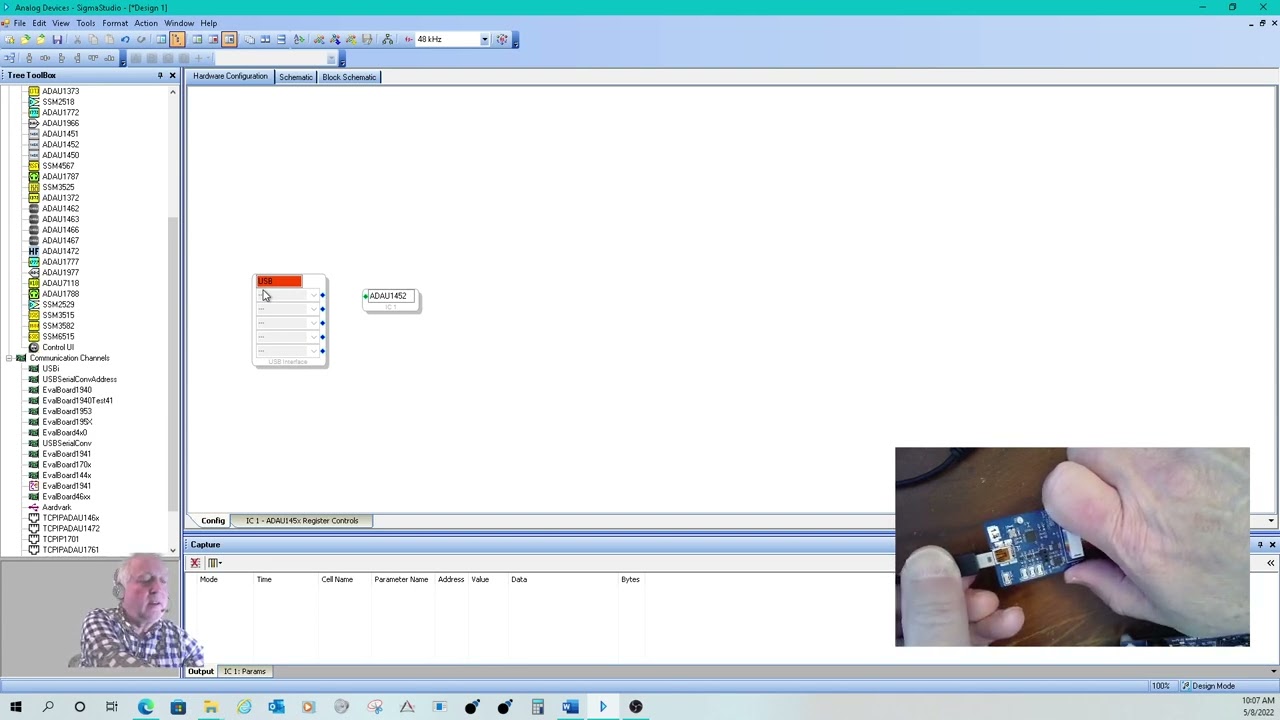The width and height of the screenshot is (1280, 720).
Task: Click the red X icon in Capture panel
Action: [x=195, y=563]
